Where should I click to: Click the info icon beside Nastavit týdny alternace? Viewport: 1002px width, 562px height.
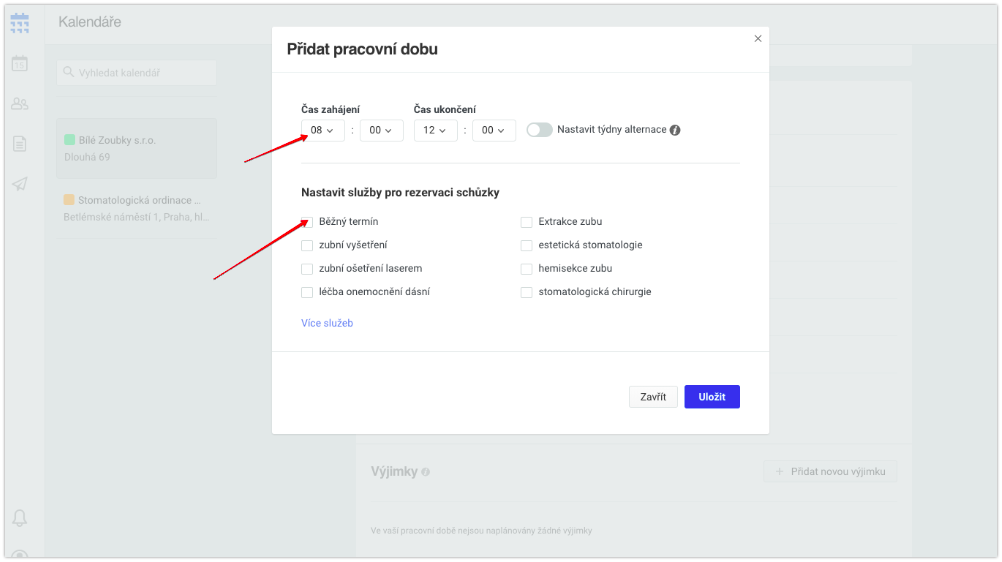(x=675, y=130)
